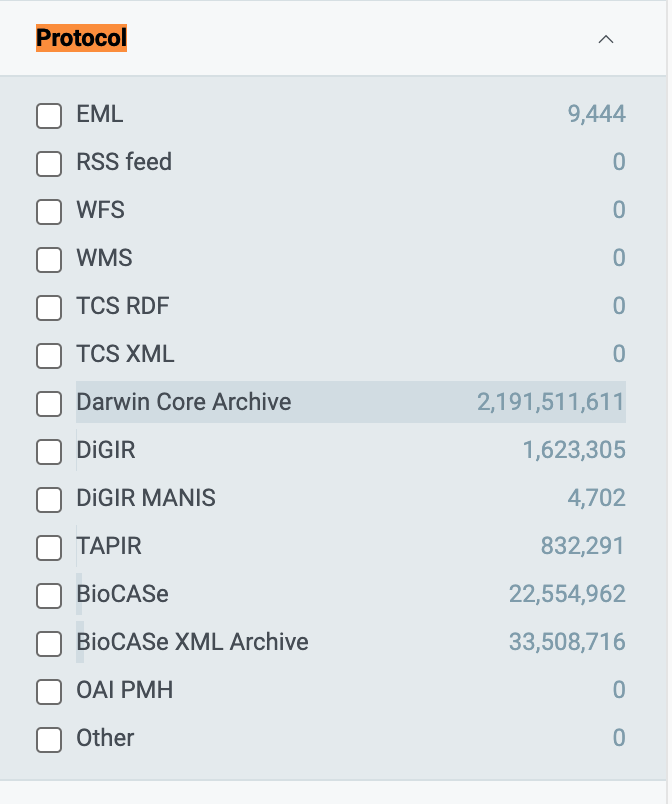Collapse the Protocol filter section

click(605, 38)
